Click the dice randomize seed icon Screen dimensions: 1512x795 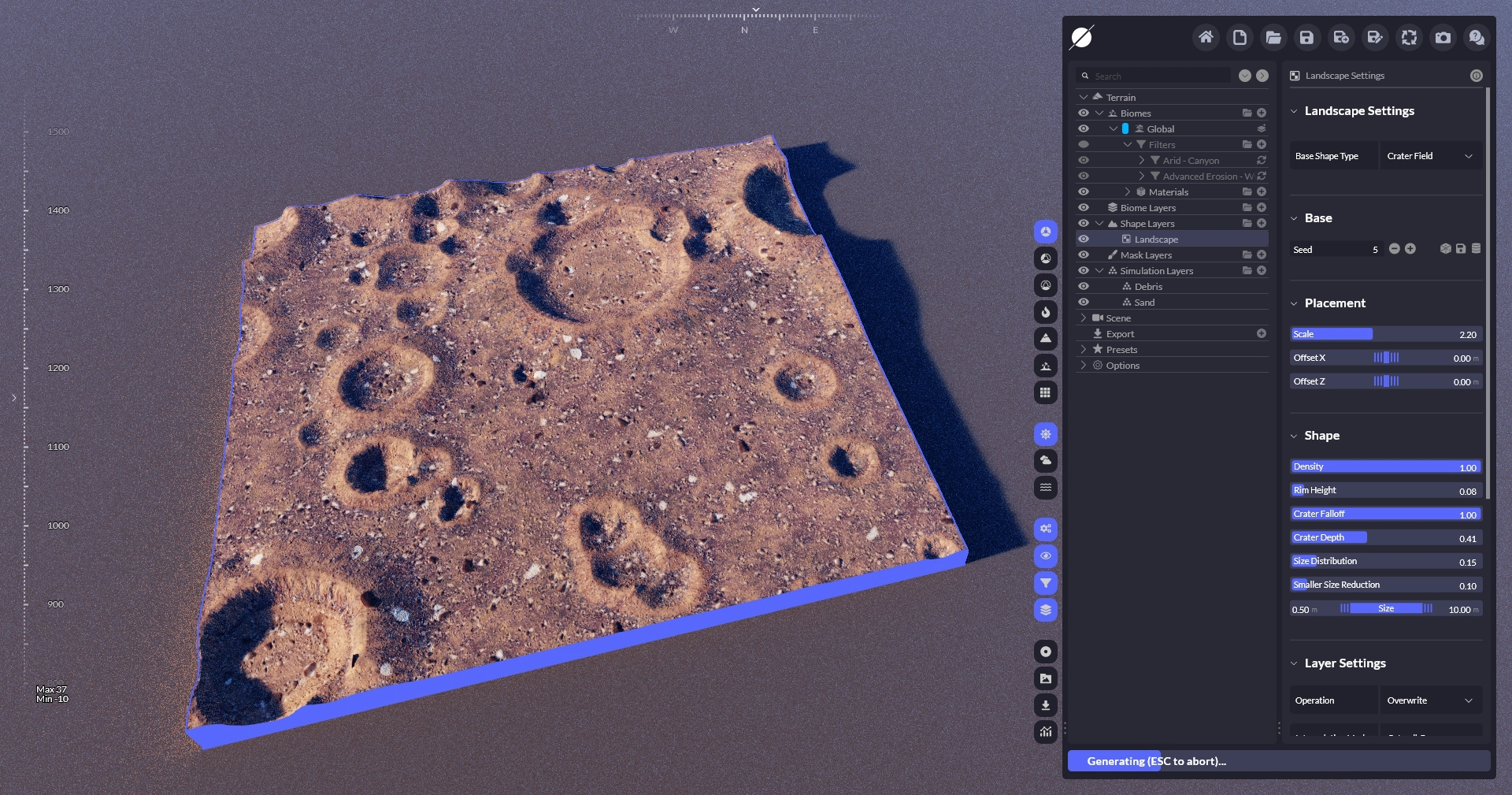click(1445, 249)
